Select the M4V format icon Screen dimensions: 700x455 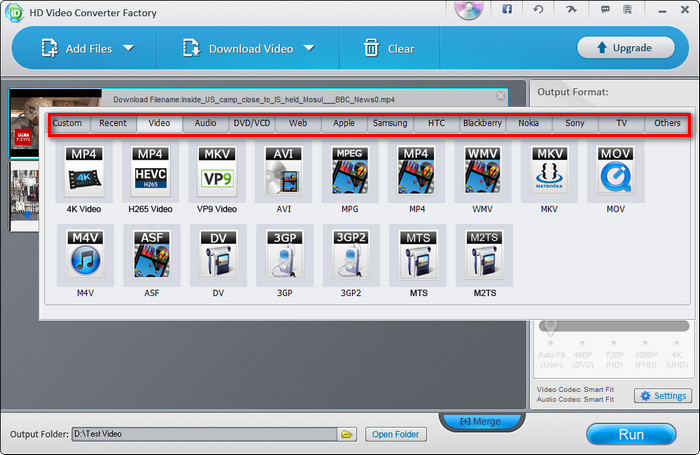click(x=85, y=255)
